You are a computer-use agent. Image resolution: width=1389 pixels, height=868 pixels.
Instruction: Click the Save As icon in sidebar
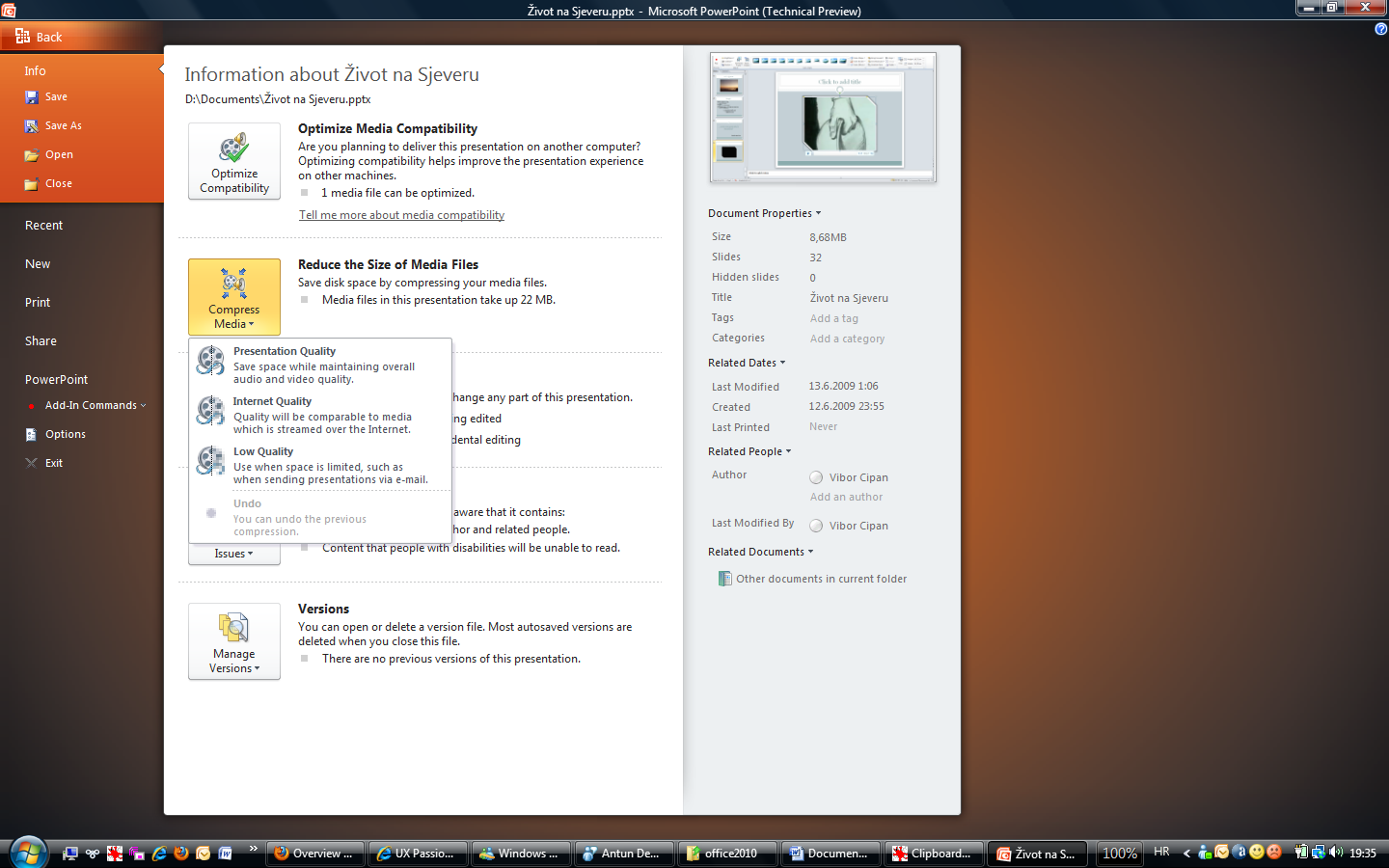(x=31, y=125)
